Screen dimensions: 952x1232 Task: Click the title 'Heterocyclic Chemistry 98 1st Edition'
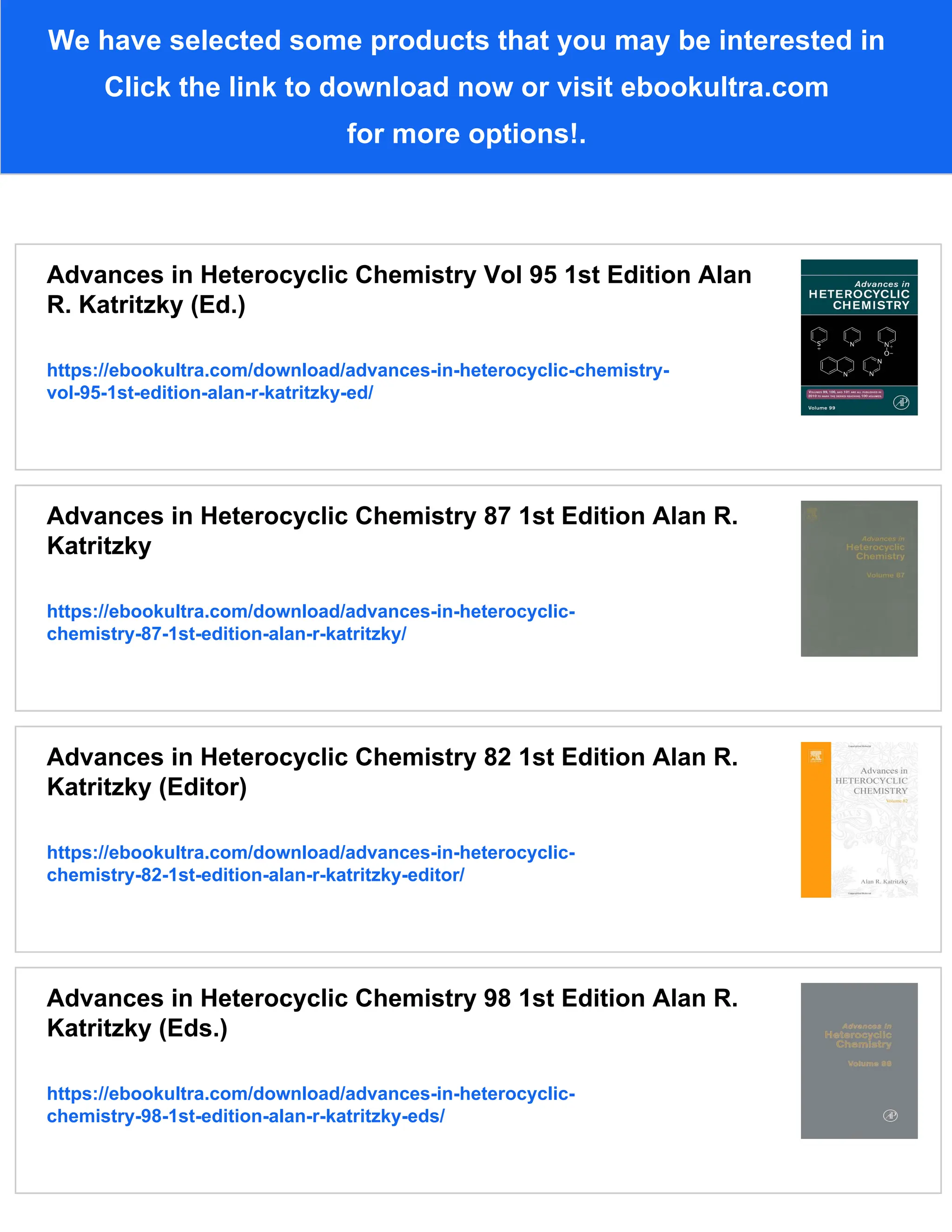point(392,1013)
